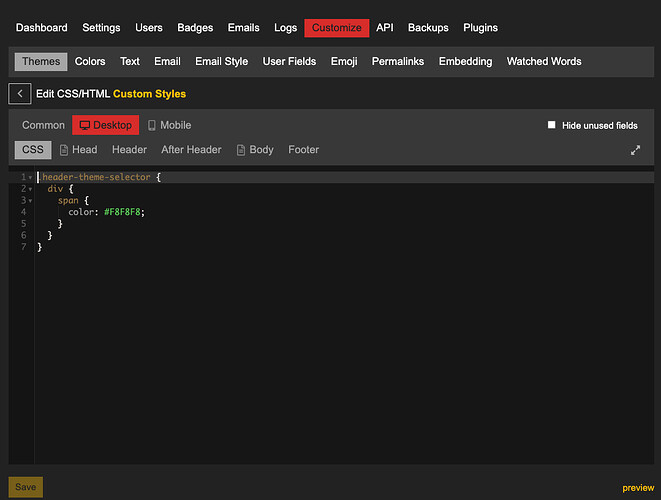The image size is (661, 500).
Task: Click the span selector on line 3
Action: coord(68,201)
